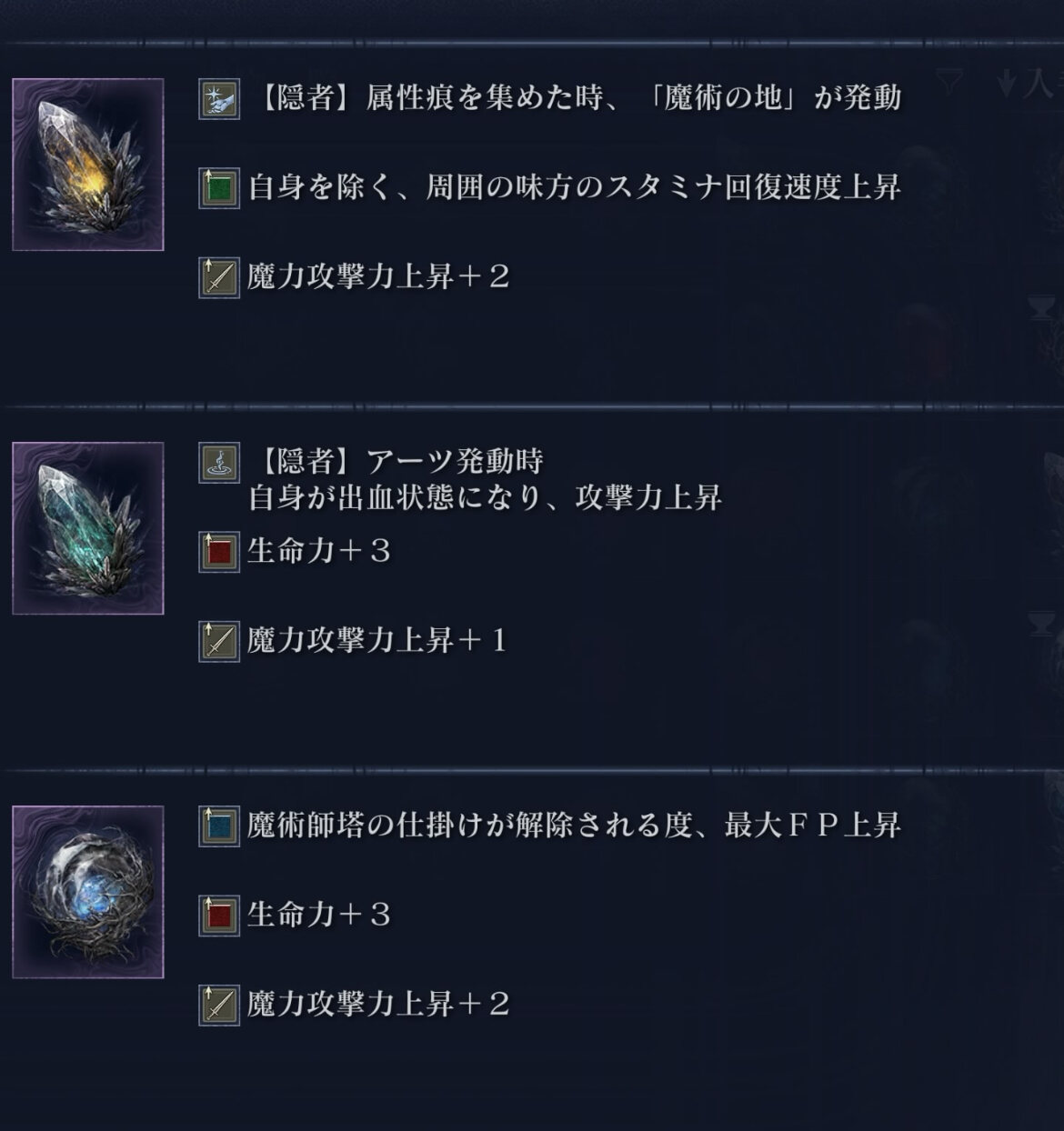The image size is (1064, 1131).
Task: Select the 自身が出血状態になり、攻撃力上昇 effect text
Action: tap(485, 497)
